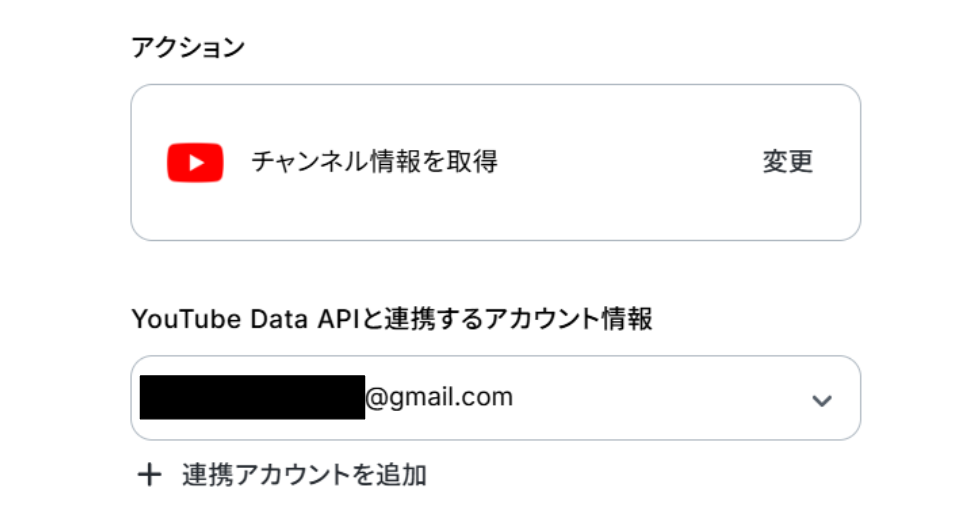This screenshot has width=975, height=523.
Task: Click the 連携アカウントを追加 link
Action: (x=304, y=474)
